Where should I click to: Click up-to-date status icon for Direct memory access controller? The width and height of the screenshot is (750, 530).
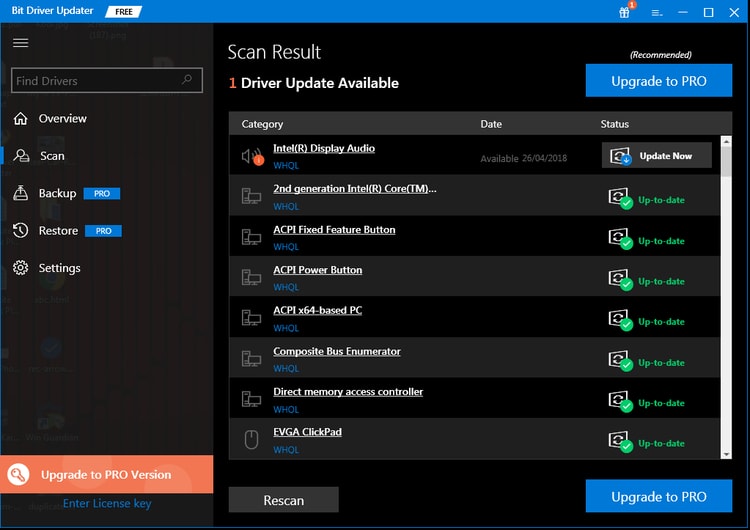[620, 401]
